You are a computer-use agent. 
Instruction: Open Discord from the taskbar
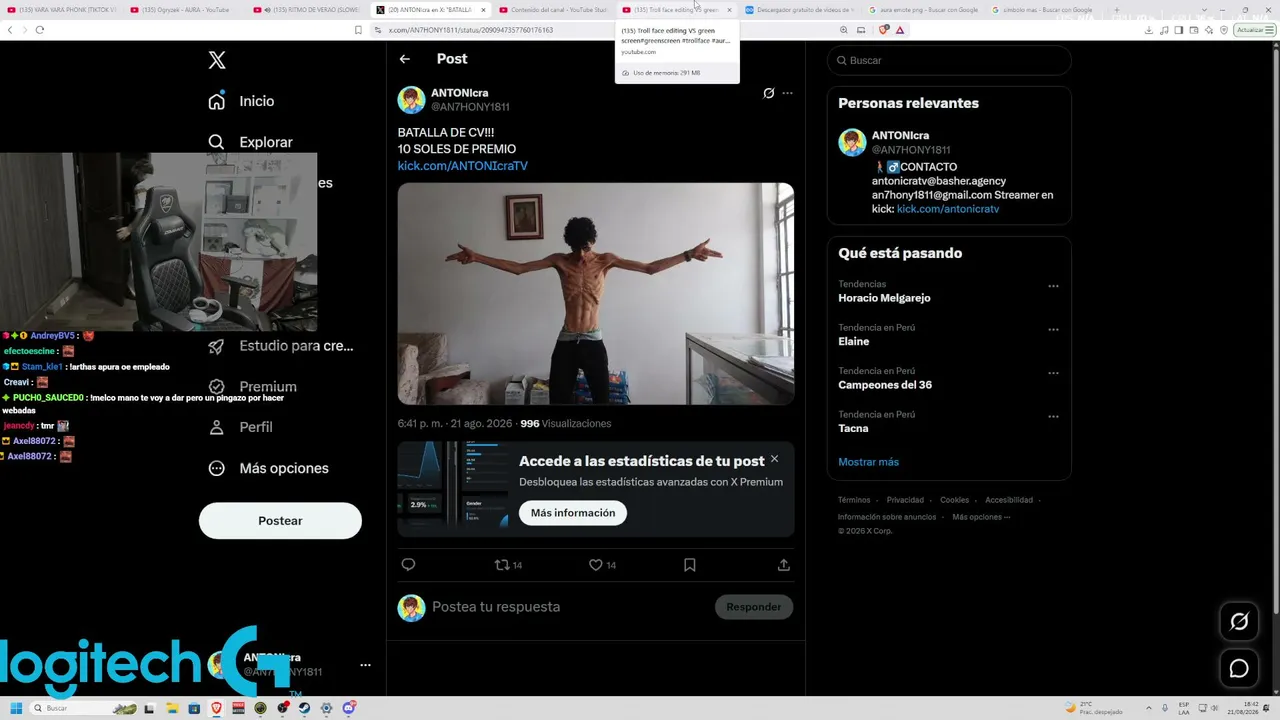[x=348, y=708]
